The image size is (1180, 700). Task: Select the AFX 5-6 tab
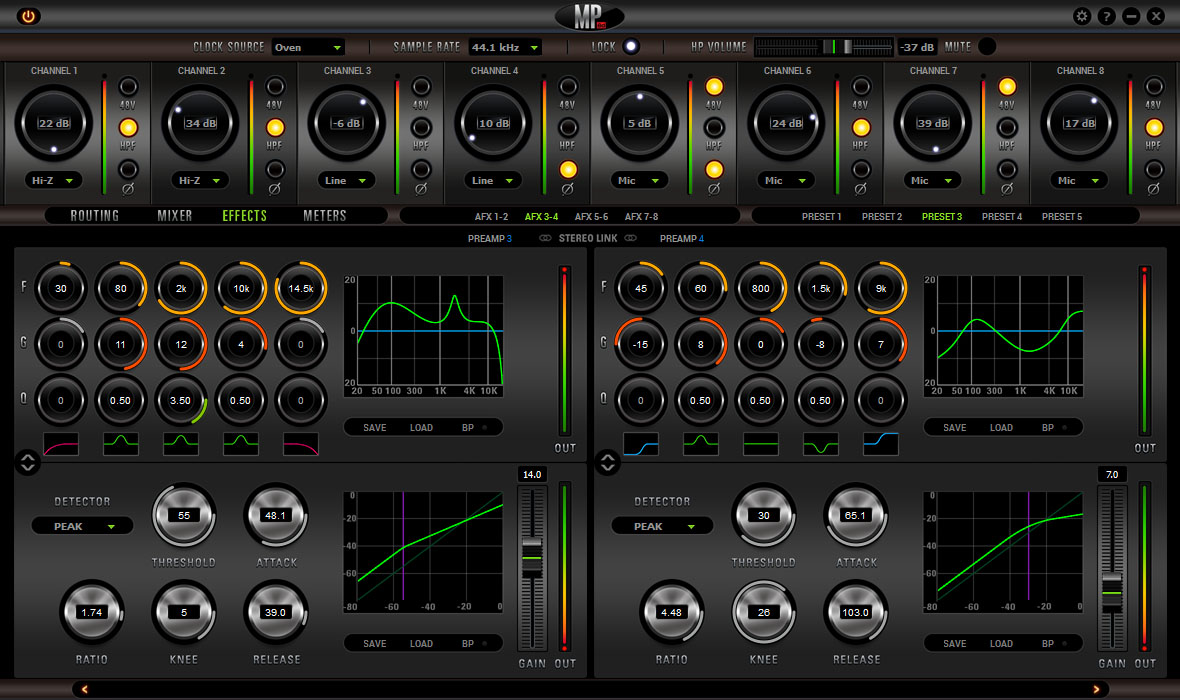click(x=592, y=217)
